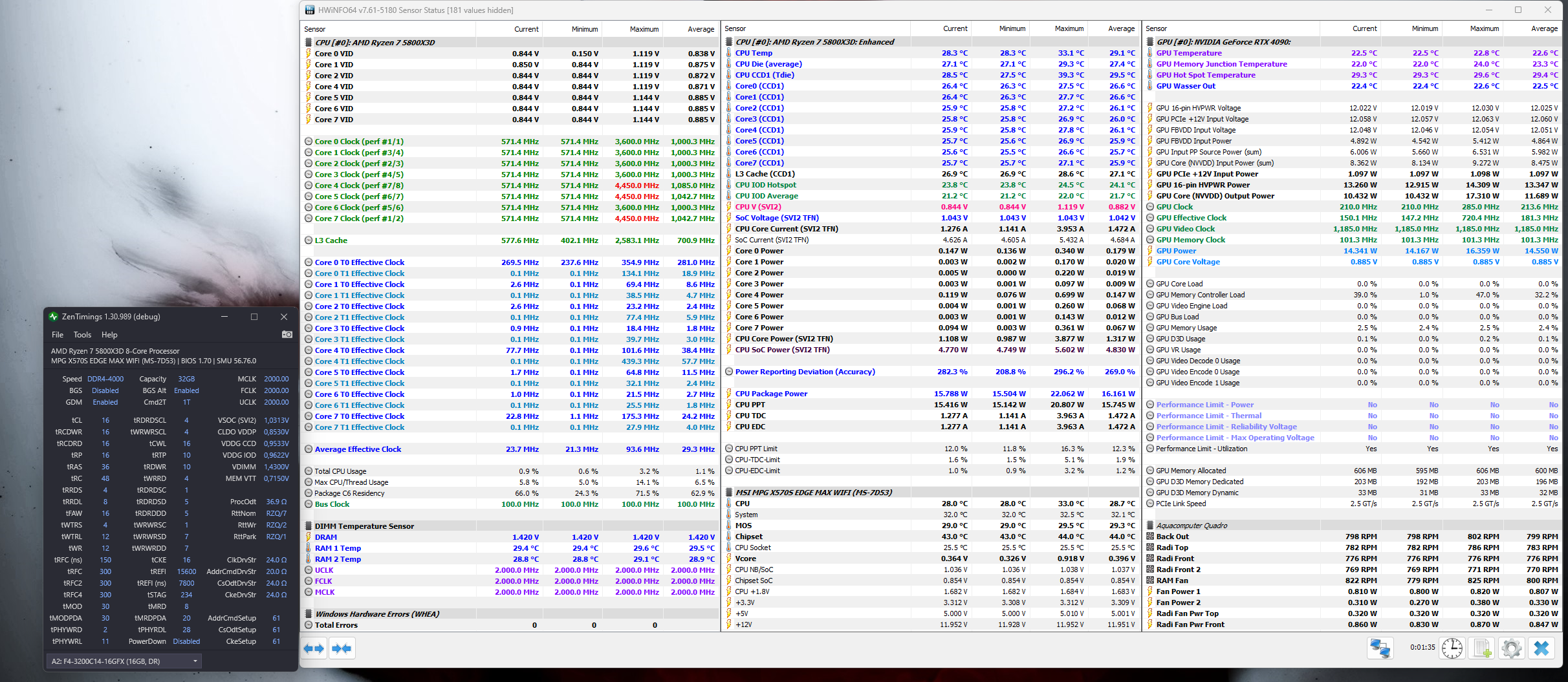This screenshot has width=1568, height=682.
Task: Click the icon beside DIMM Temperature Sensor header
Action: (x=309, y=526)
